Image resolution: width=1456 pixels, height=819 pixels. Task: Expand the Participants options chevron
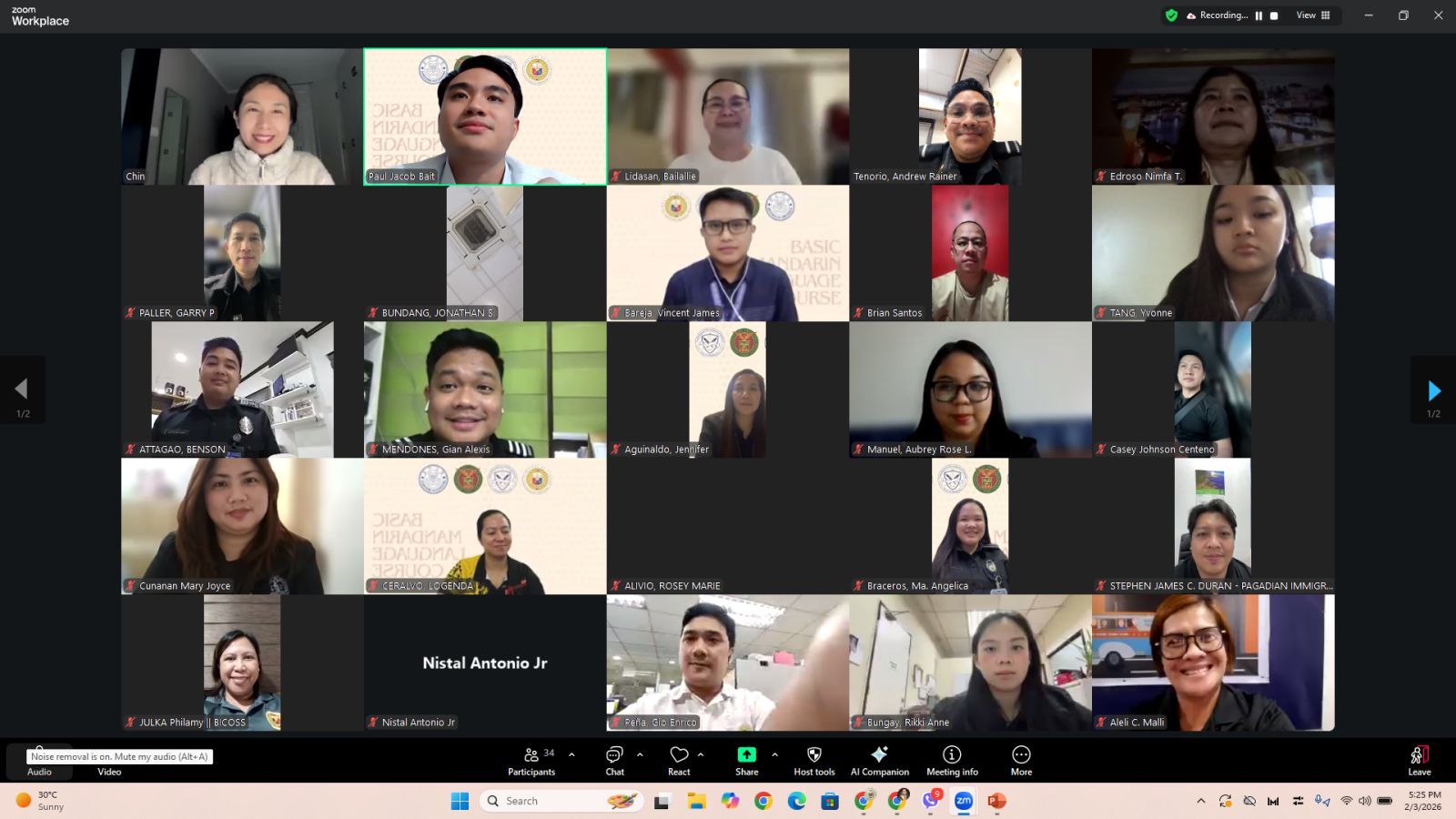(x=571, y=754)
